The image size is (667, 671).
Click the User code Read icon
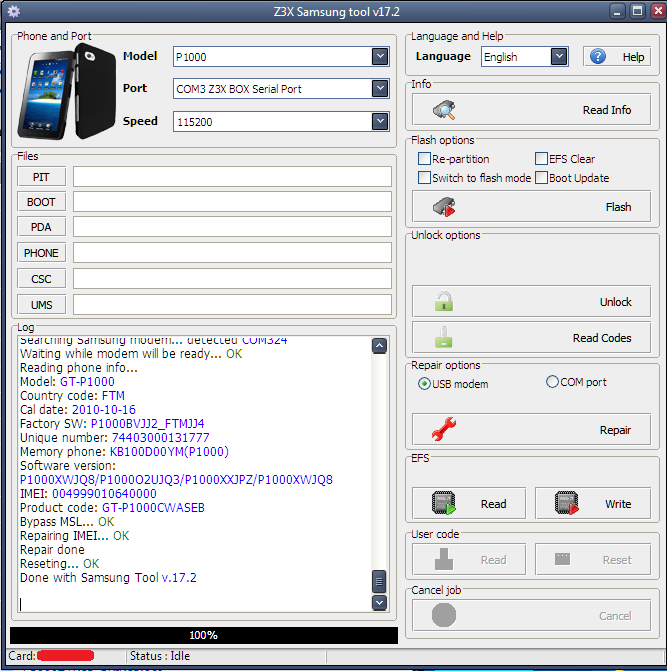click(444, 559)
